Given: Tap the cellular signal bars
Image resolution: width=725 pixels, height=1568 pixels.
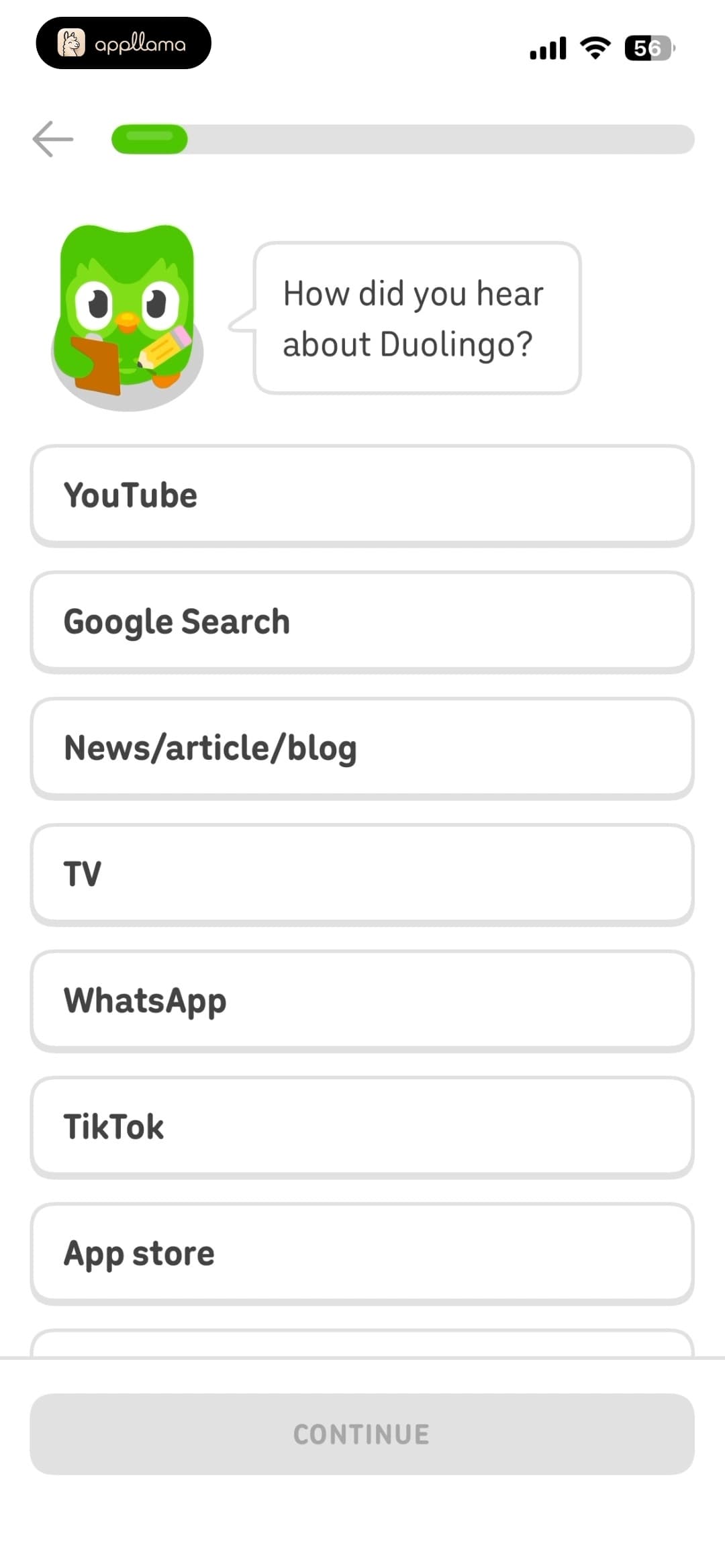Looking at the screenshot, I should tap(548, 48).
